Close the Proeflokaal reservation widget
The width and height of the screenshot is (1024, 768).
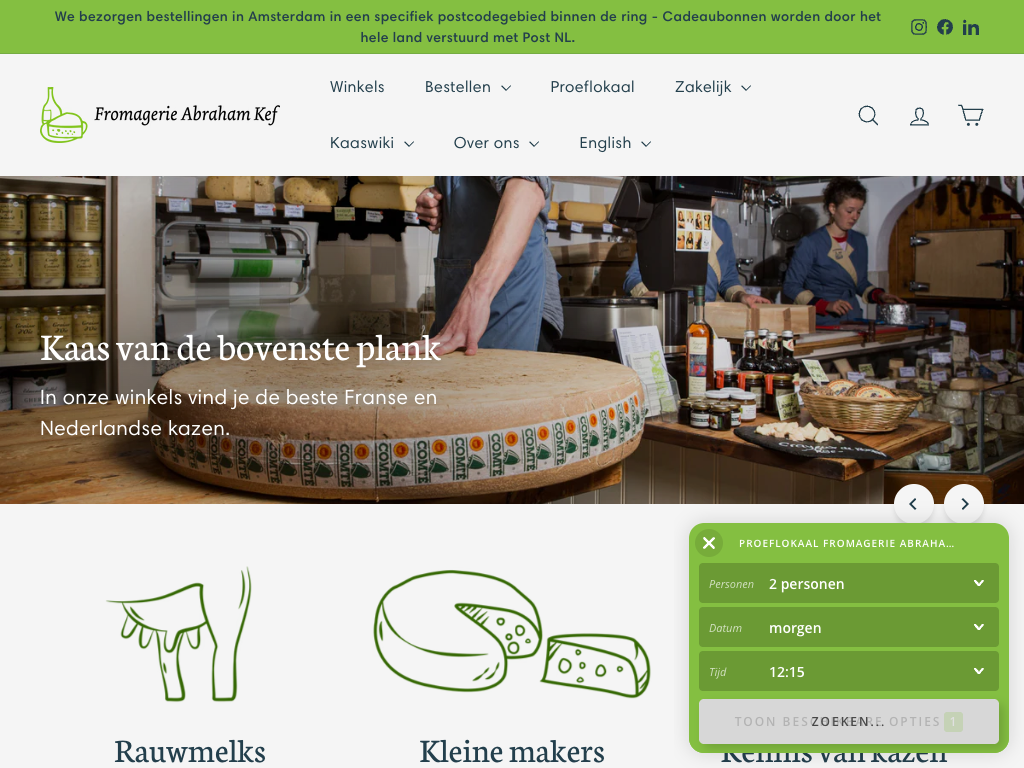(x=709, y=543)
